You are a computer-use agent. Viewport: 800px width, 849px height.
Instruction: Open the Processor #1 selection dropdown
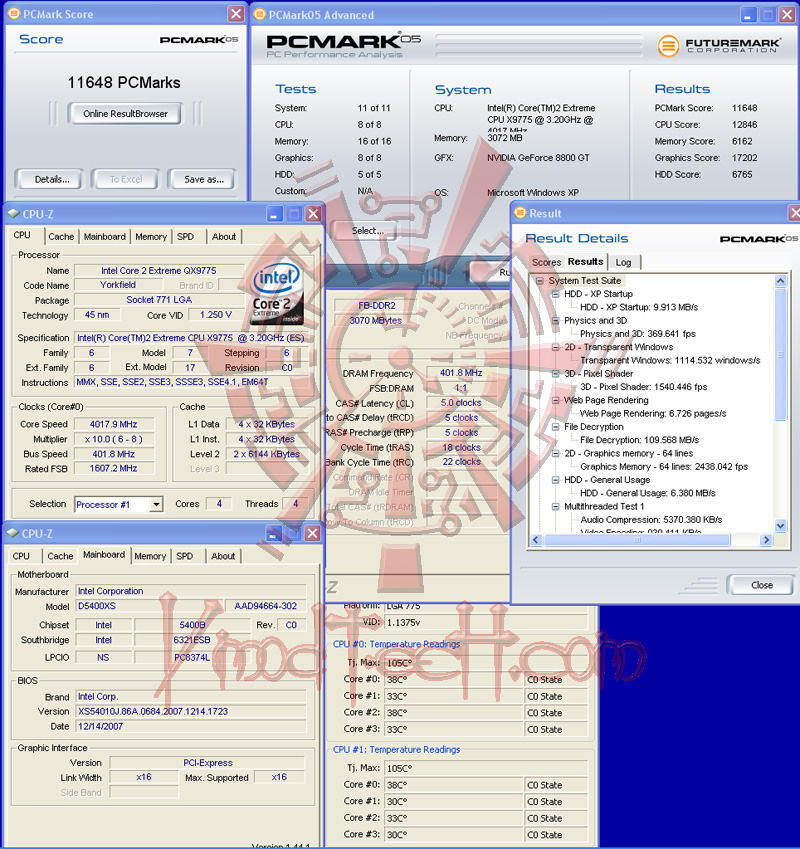coord(156,505)
